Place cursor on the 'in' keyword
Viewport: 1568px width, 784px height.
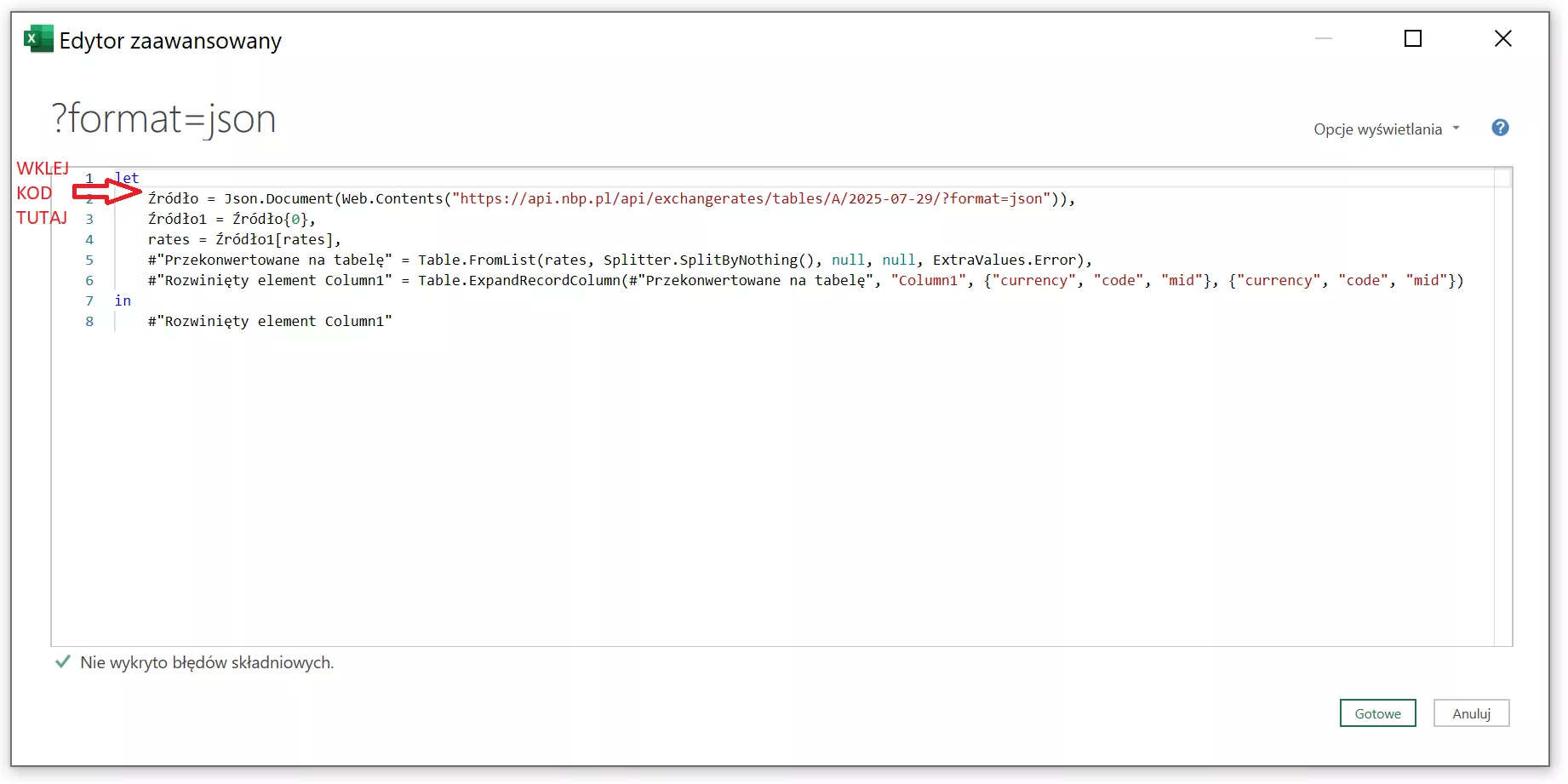(x=123, y=301)
